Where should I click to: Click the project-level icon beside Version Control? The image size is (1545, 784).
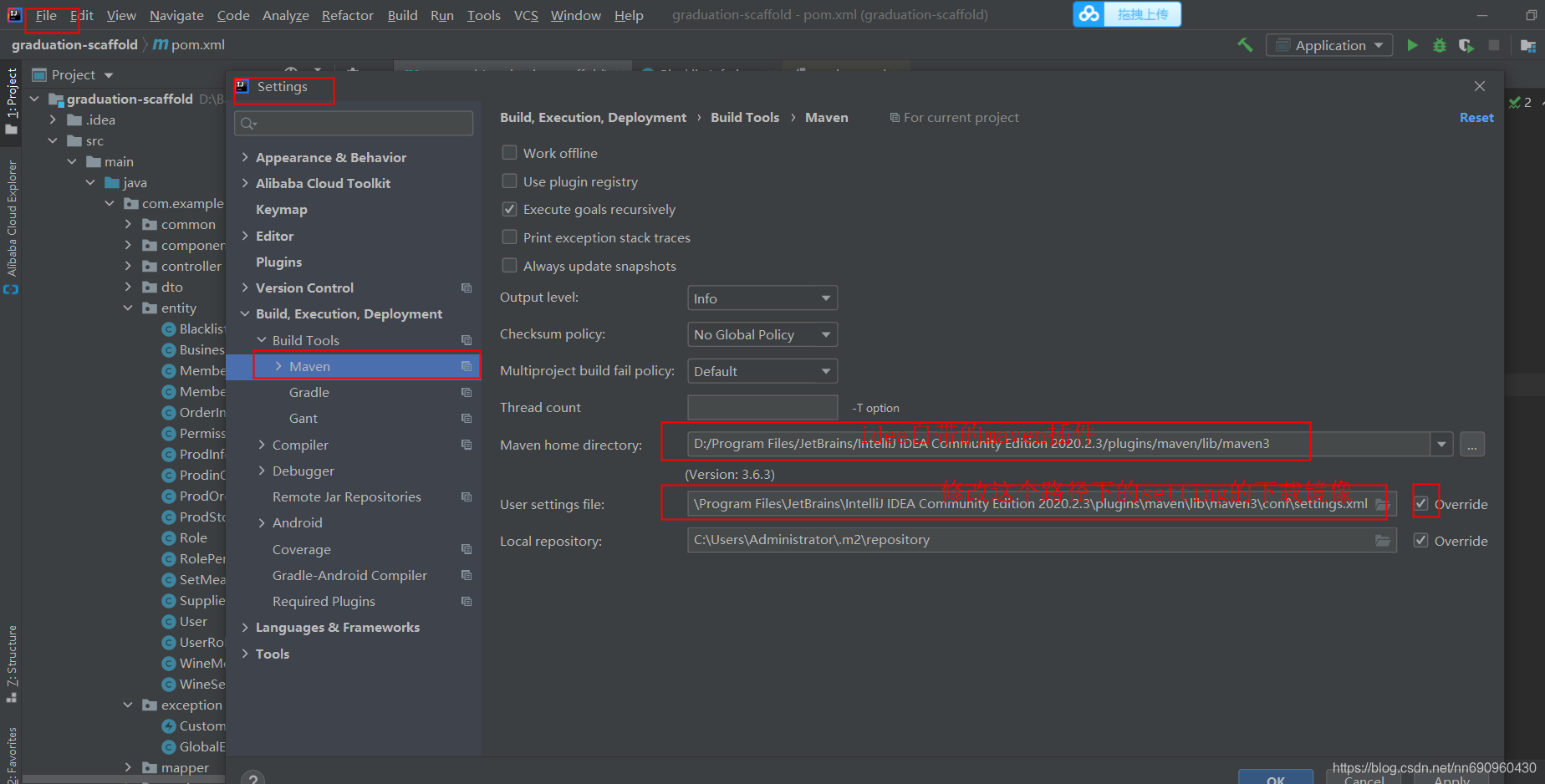pyautogui.click(x=467, y=288)
